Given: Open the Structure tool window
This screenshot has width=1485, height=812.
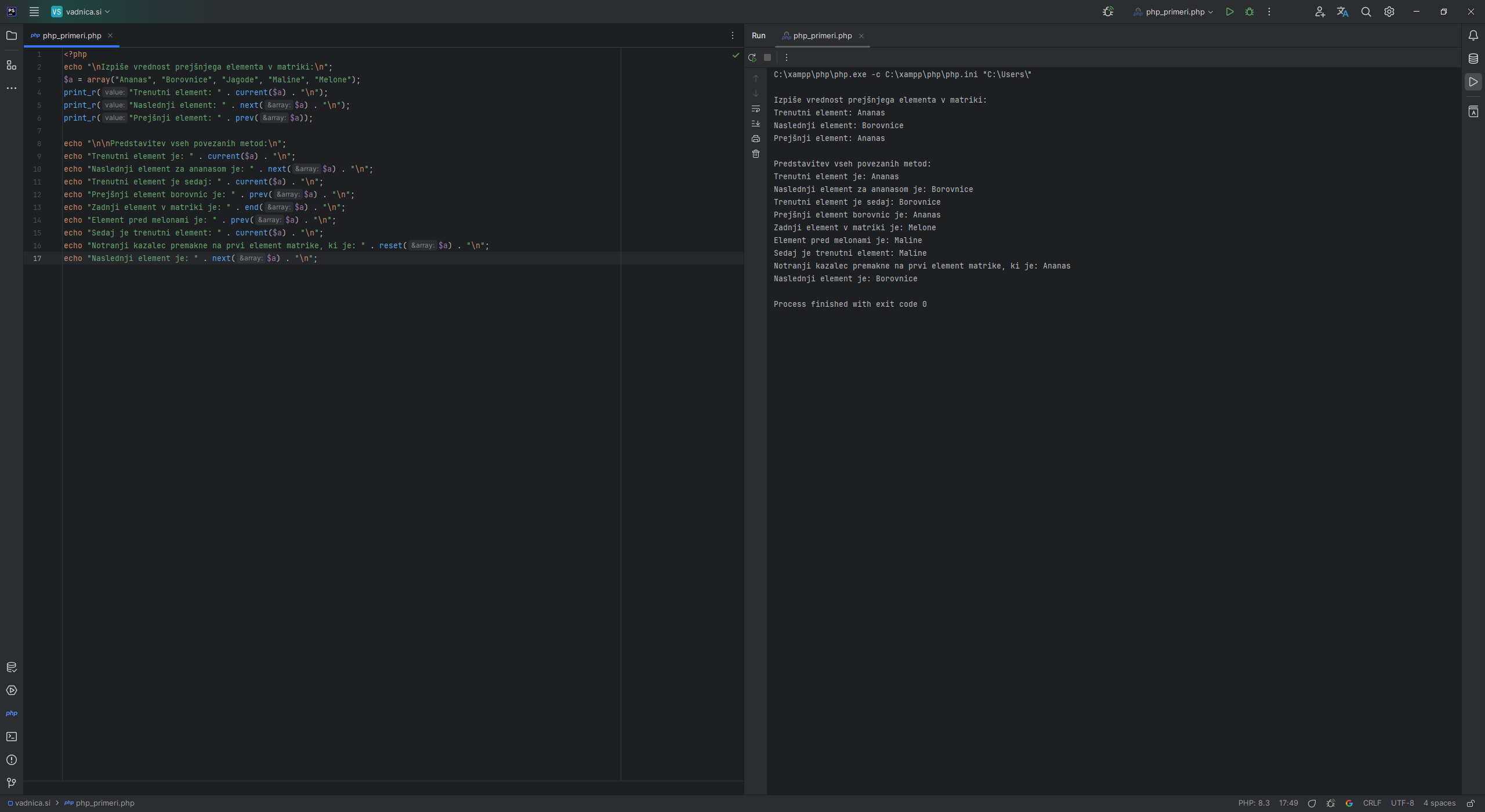Looking at the screenshot, I should pyautogui.click(x=12, y=65).
